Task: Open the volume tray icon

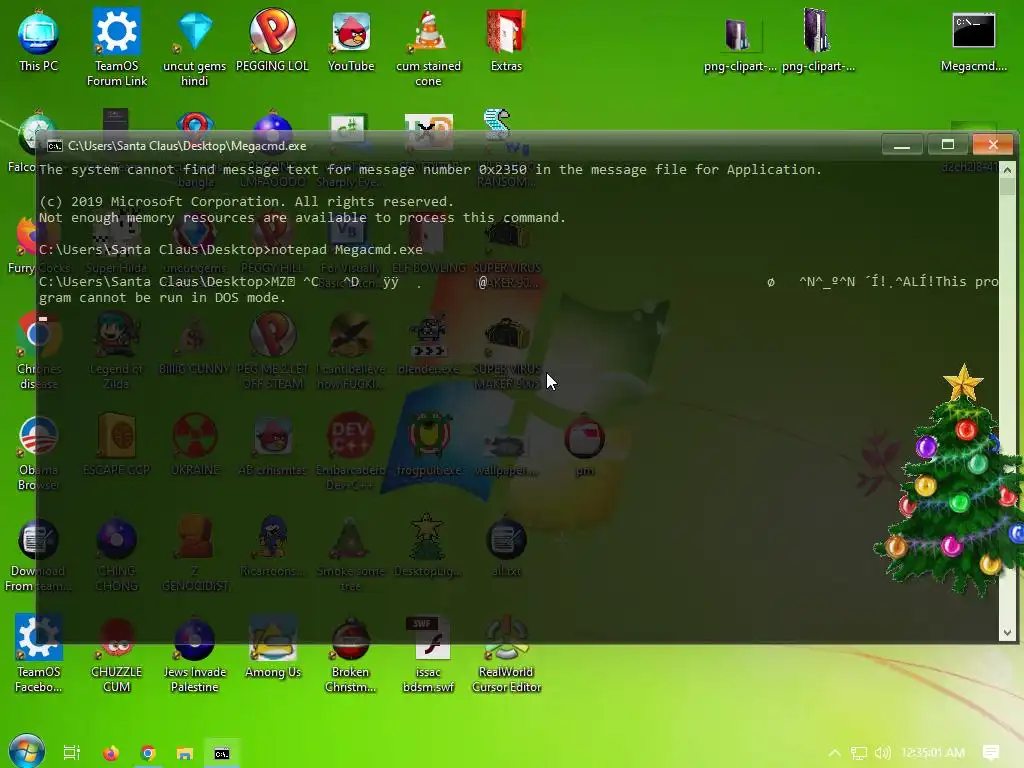Action: coord(882,753)
